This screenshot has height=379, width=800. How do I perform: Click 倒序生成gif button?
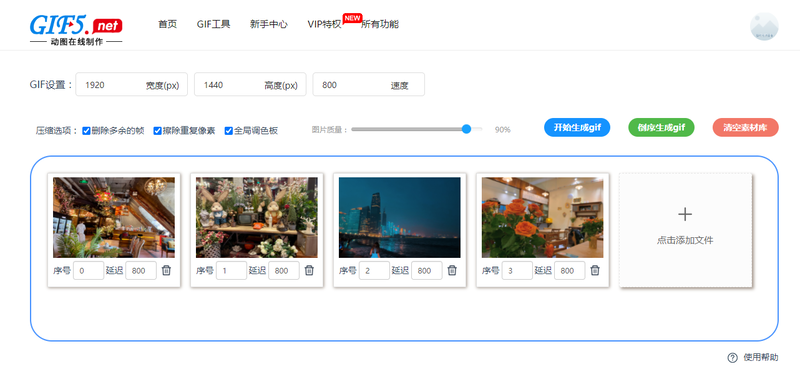[661, 128]
